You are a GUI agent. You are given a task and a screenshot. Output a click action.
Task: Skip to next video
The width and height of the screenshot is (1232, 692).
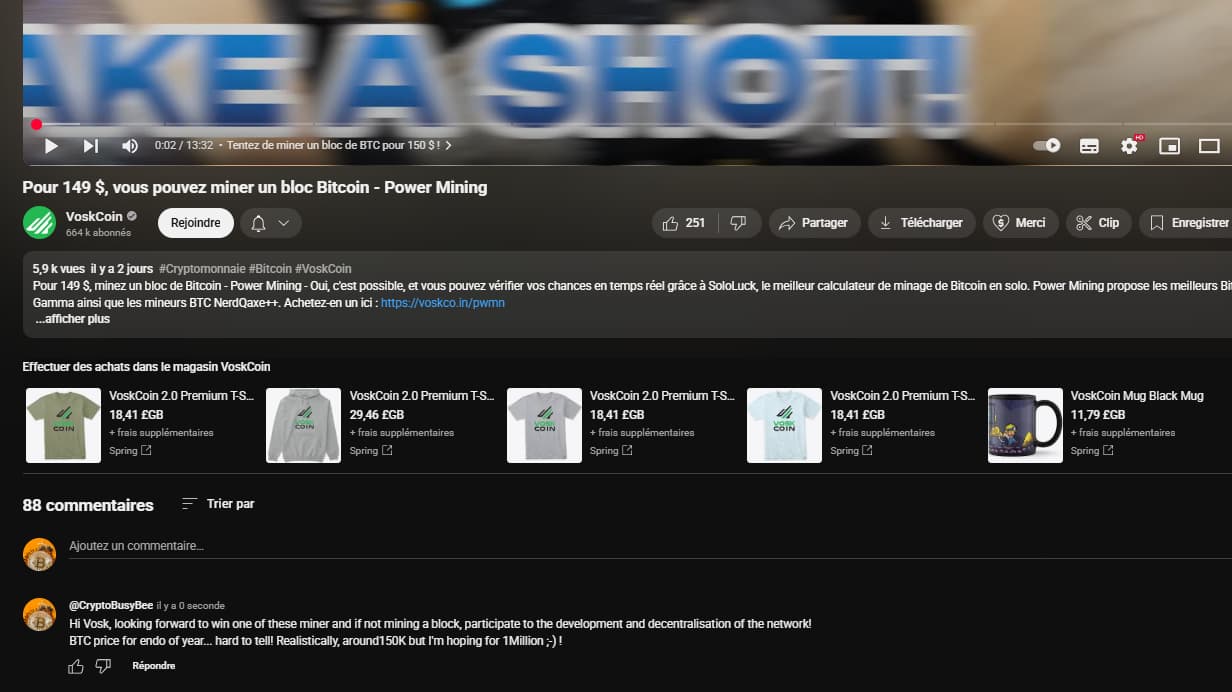tap(90, 146)
